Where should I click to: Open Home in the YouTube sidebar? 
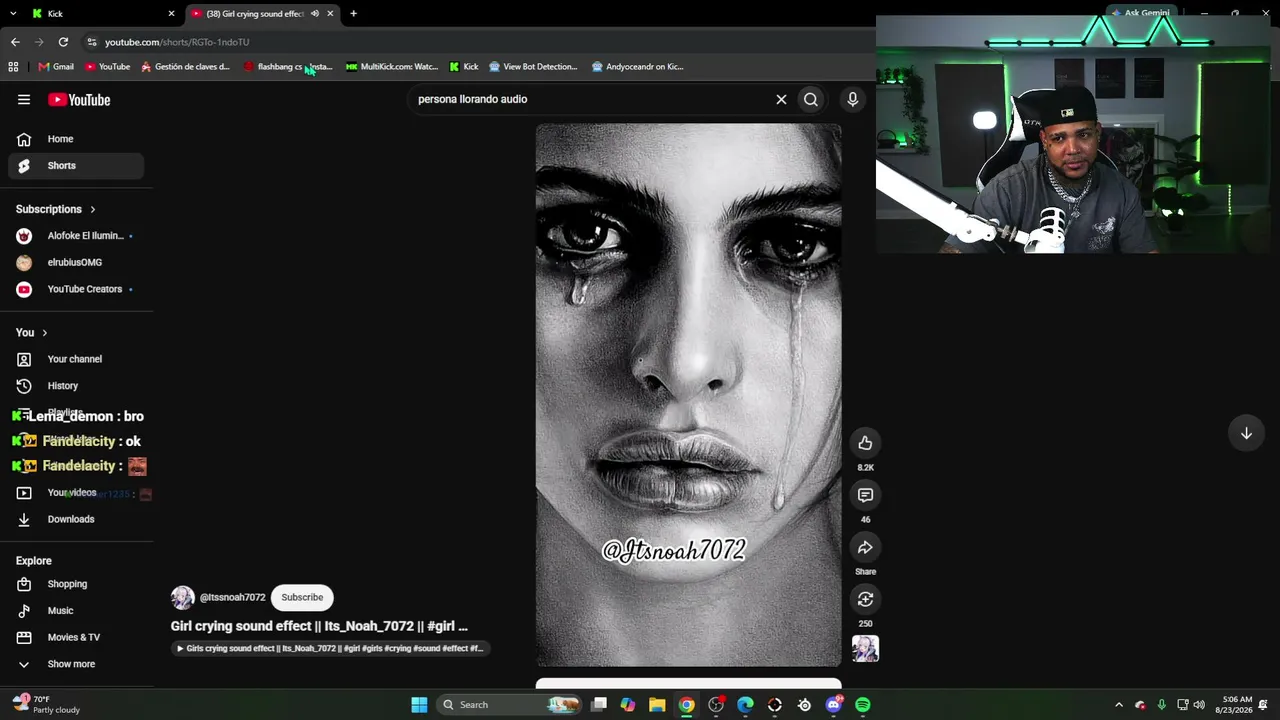(76, 139)
